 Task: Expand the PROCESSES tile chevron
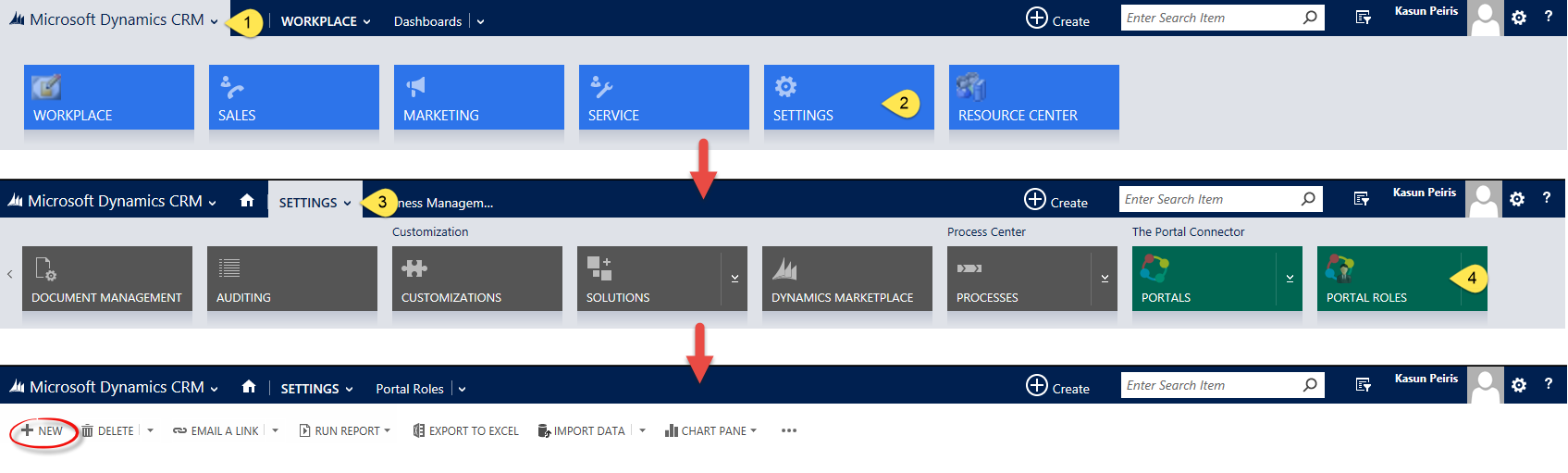1105,279
